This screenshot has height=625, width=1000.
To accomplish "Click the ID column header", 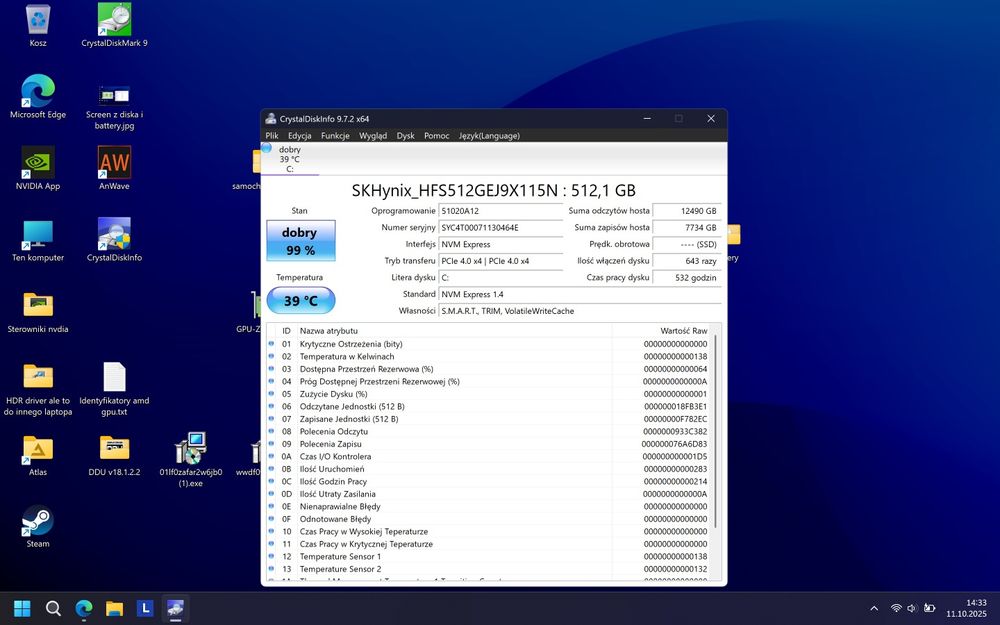I will pos(286,330).
